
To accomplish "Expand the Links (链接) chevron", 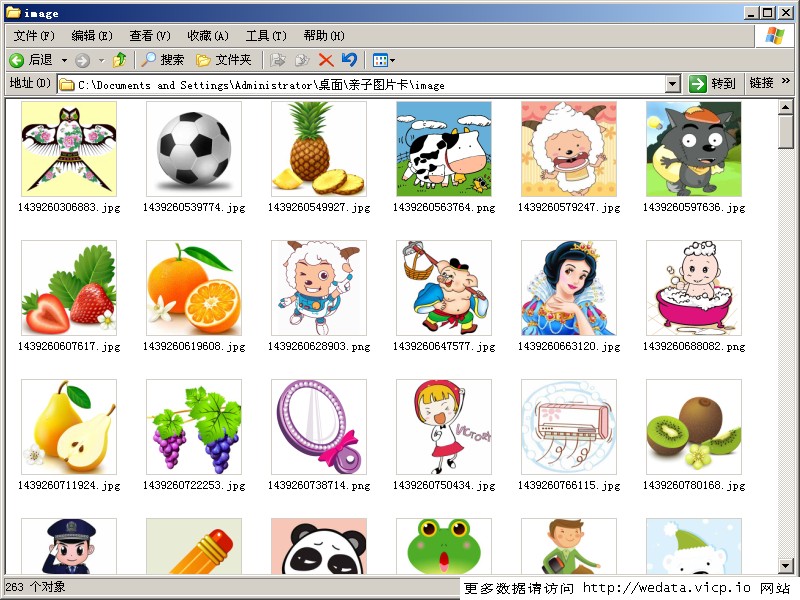I will tap(786, 81).
